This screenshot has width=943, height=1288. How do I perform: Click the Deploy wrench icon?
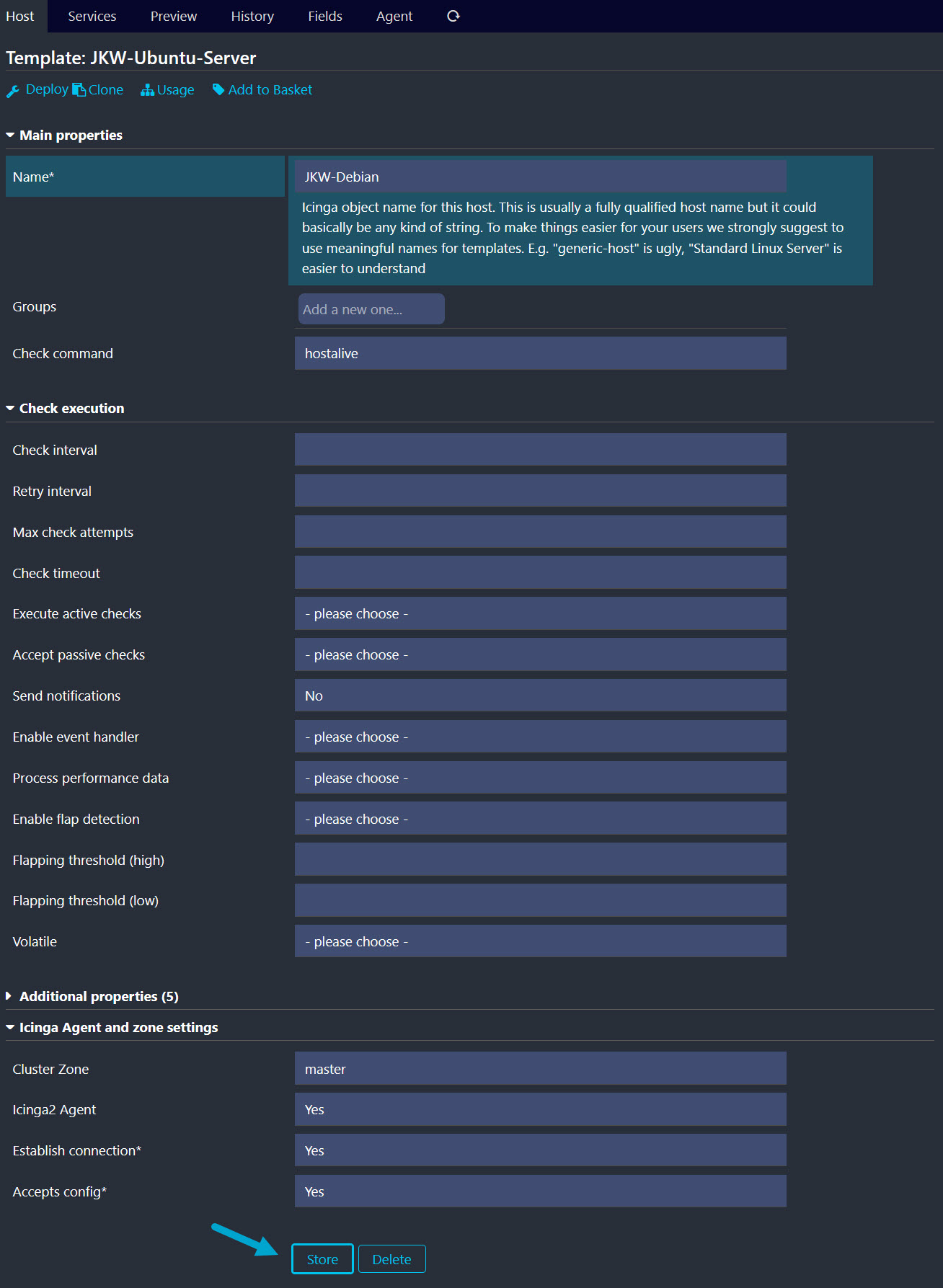click(13, 91)
